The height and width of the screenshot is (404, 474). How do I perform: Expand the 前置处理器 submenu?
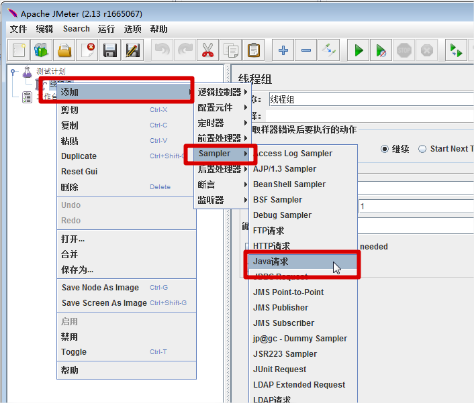click(x=222, y=138)
